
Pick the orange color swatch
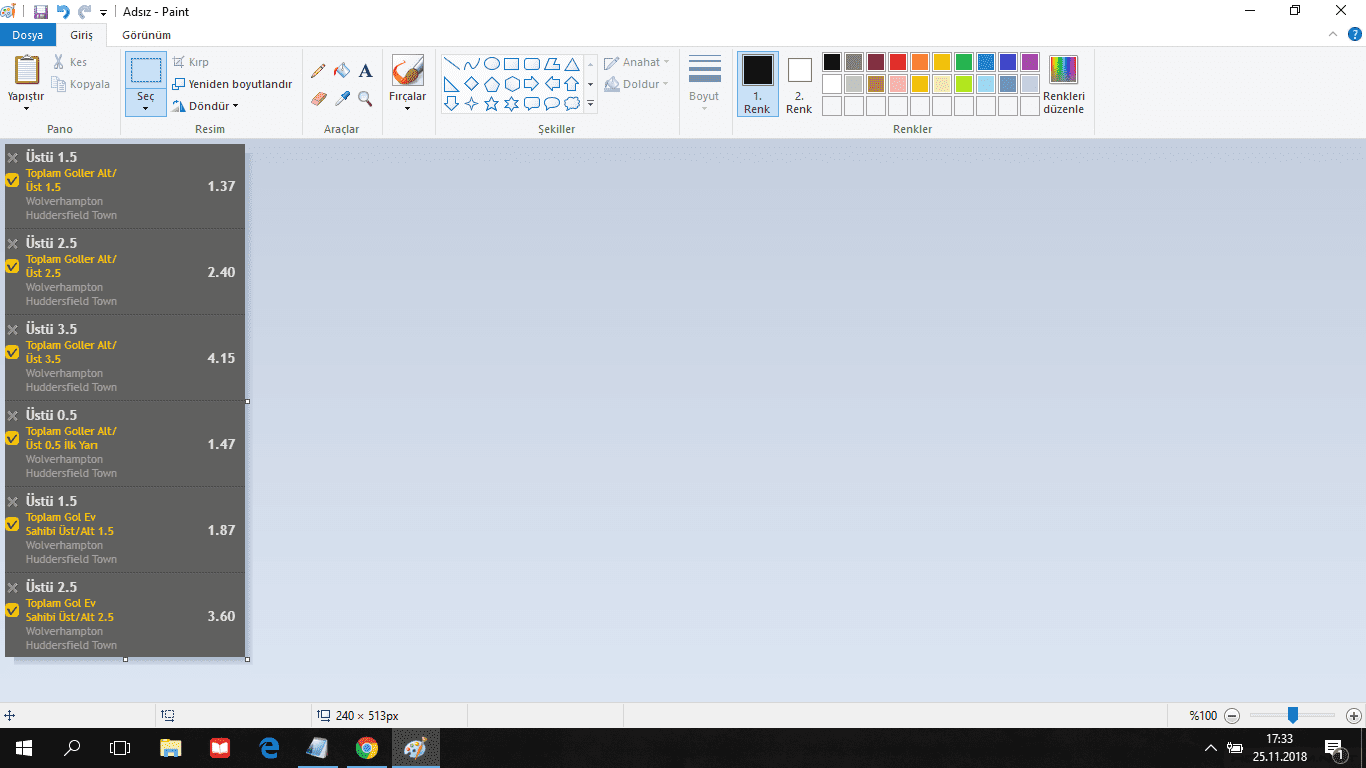click(x=920, y=62)
